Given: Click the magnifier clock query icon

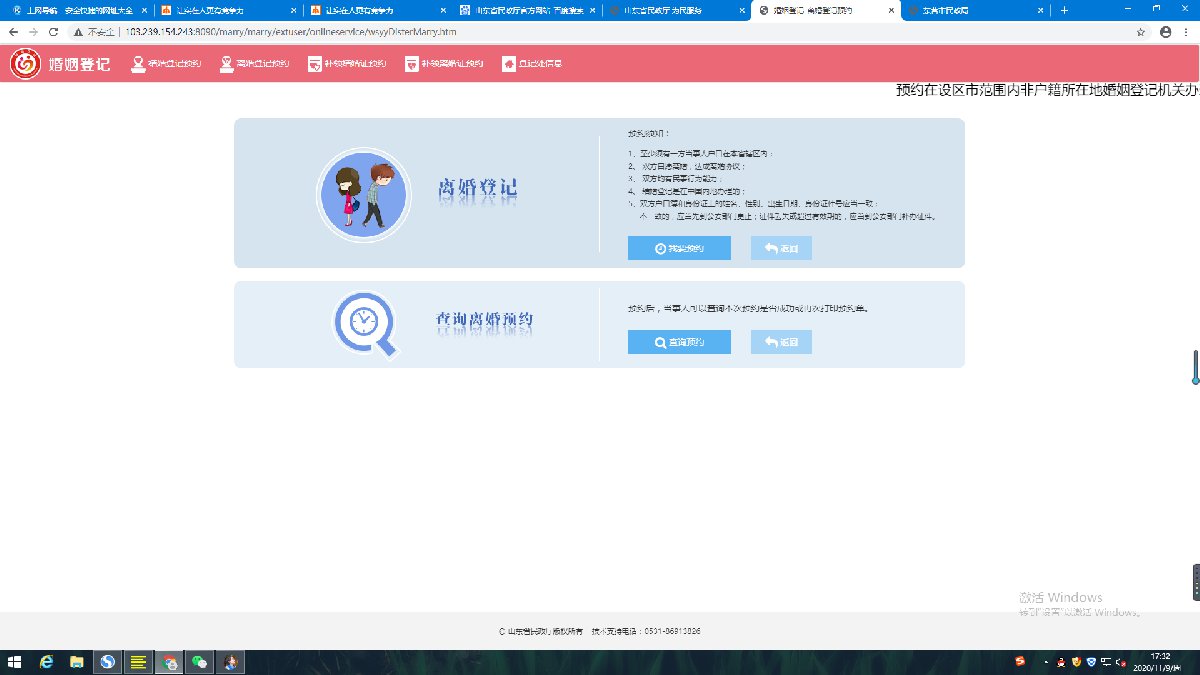Looking at the screenshot, I should point(365,323).
